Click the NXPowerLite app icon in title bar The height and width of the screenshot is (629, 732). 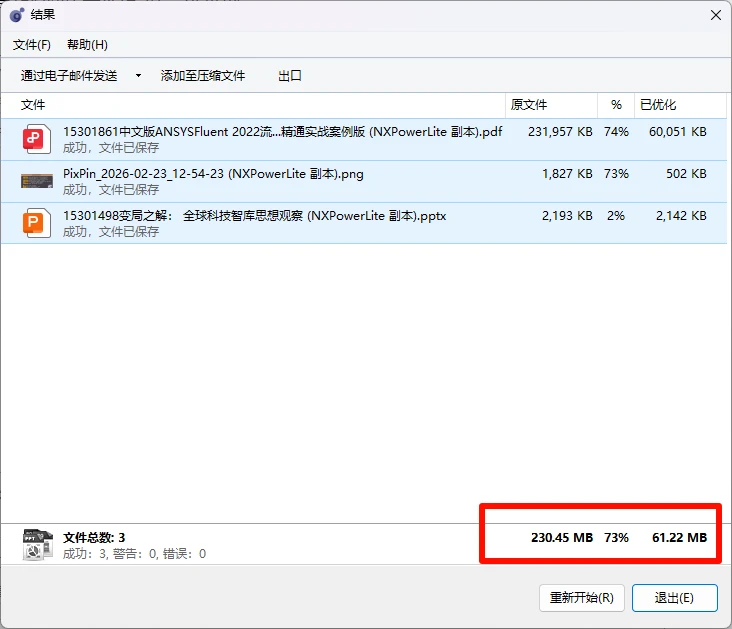coord(17,15)
